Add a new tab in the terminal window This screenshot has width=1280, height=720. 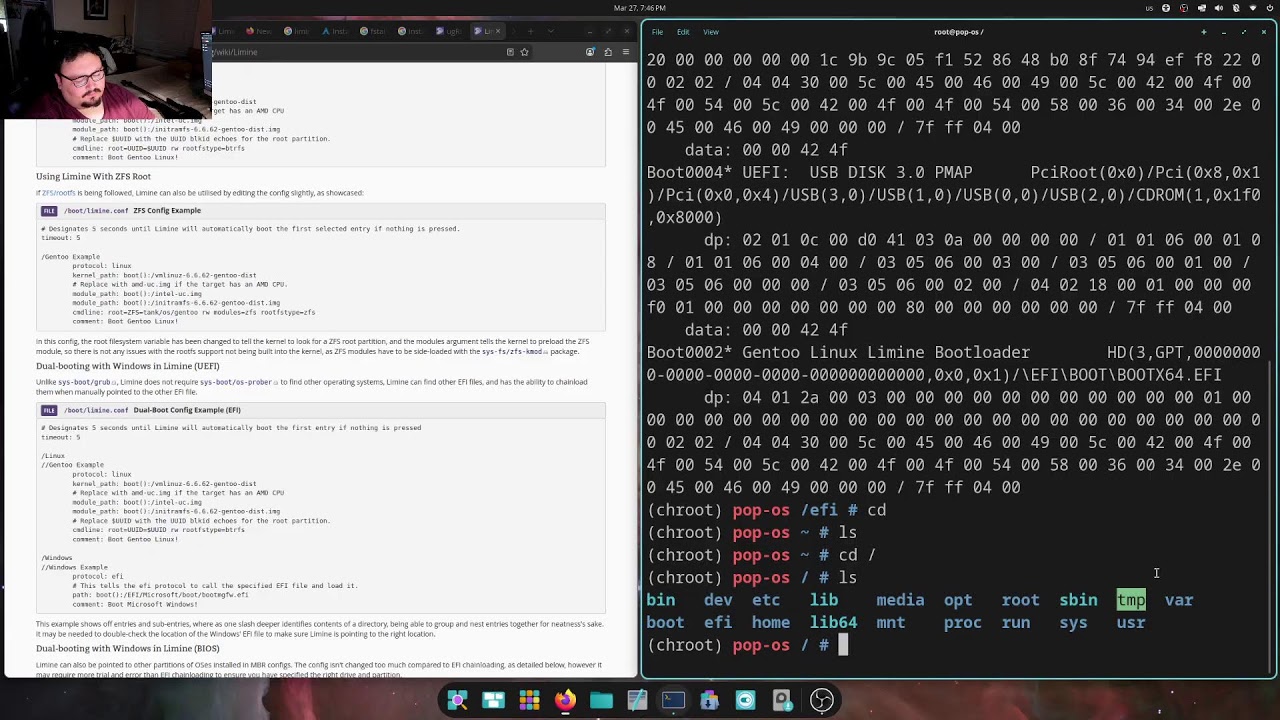1204,31
